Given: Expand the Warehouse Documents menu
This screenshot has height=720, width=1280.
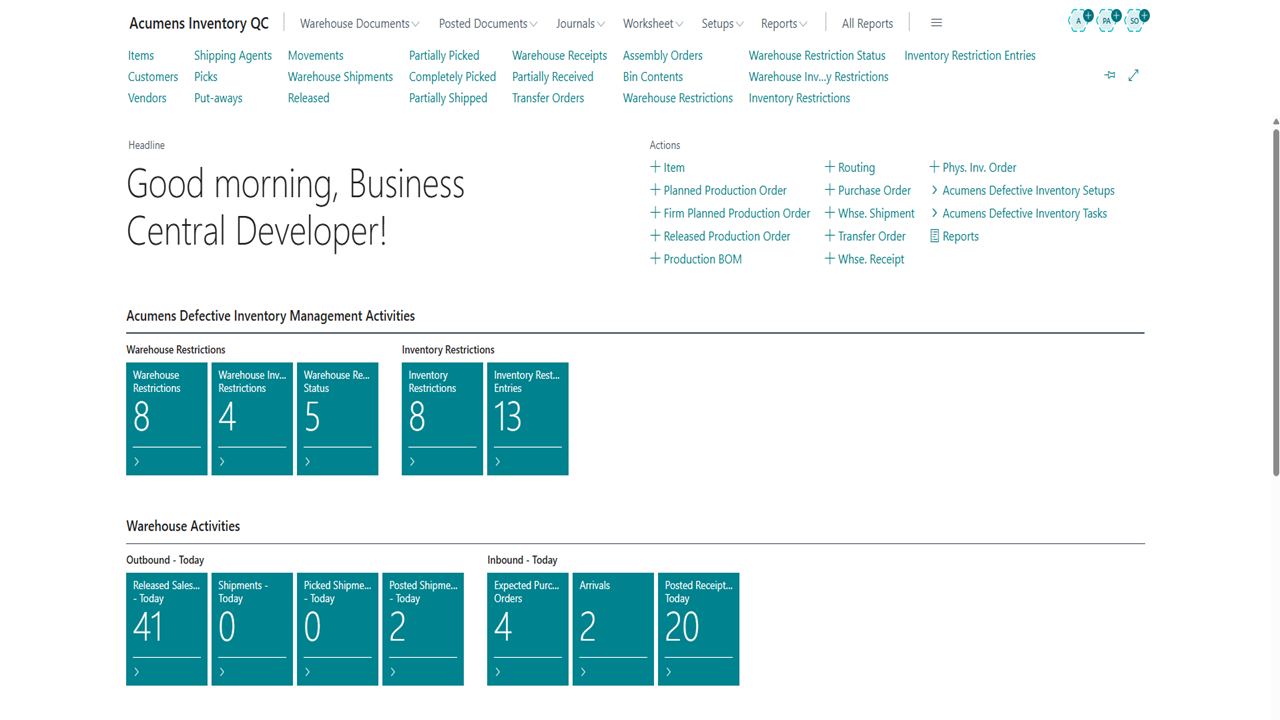Looking at the screenshot, I should (x=359, y=24).
